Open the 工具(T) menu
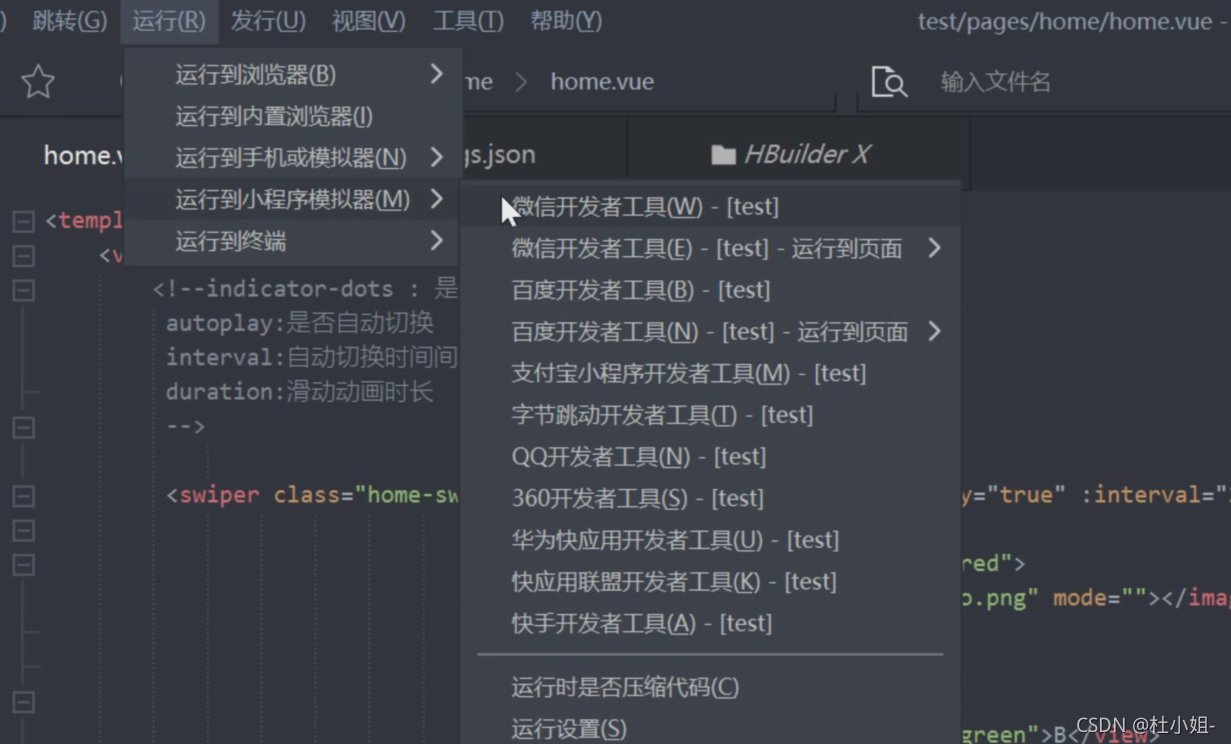The width and height of the screenshot is (1231, 744). (x=468, y=20)
